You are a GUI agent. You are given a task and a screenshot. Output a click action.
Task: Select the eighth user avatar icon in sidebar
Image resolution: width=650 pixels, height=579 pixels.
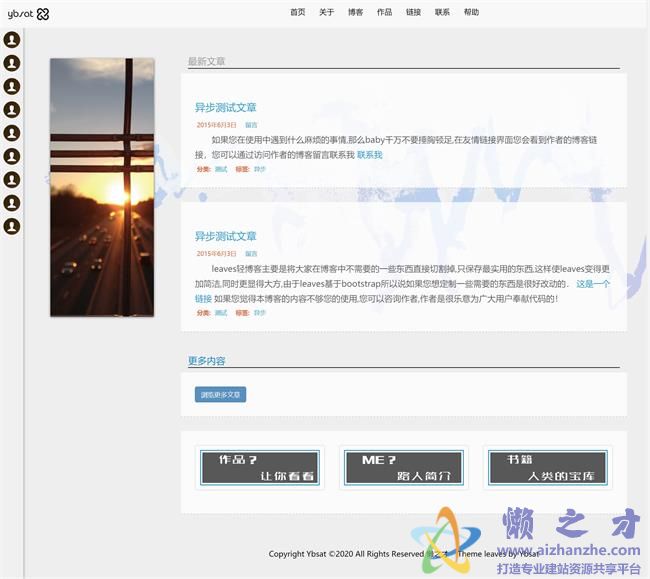point(12,203)
